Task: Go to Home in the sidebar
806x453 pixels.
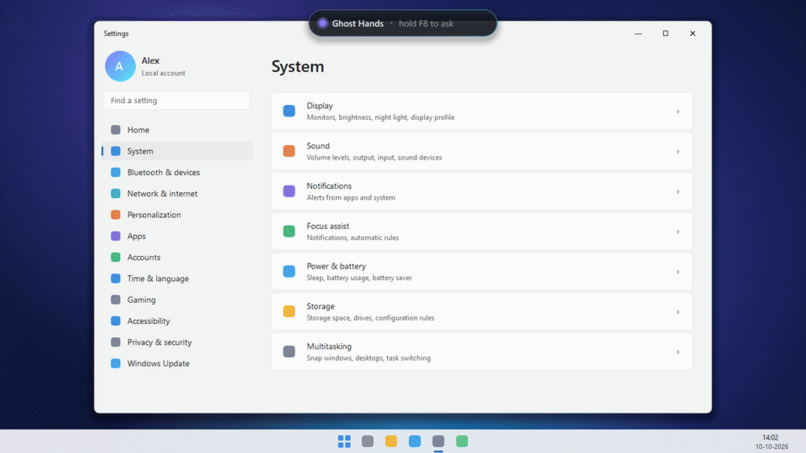Action: pos(177,130)
